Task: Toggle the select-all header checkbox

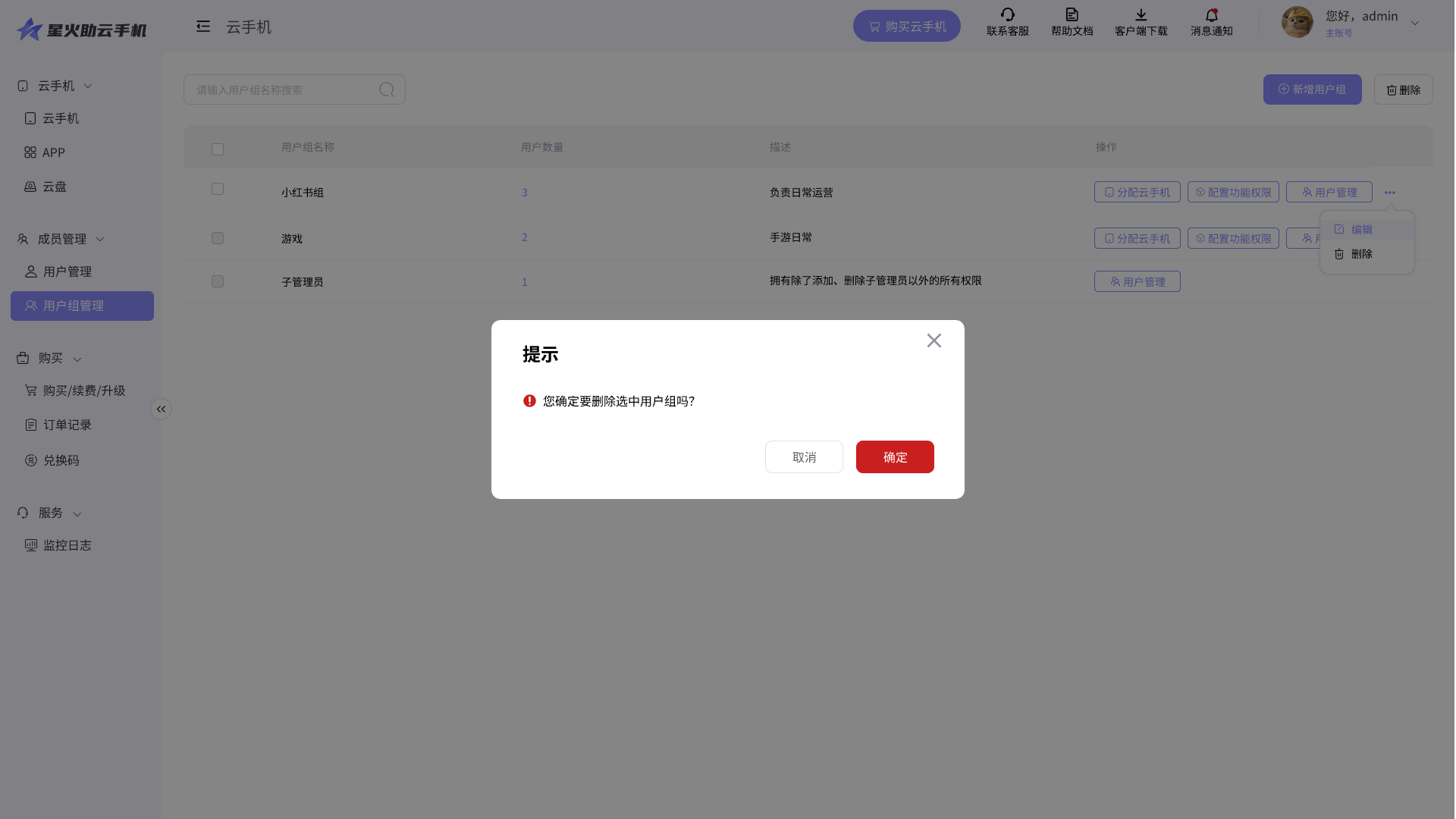Action: pos(218,149)
